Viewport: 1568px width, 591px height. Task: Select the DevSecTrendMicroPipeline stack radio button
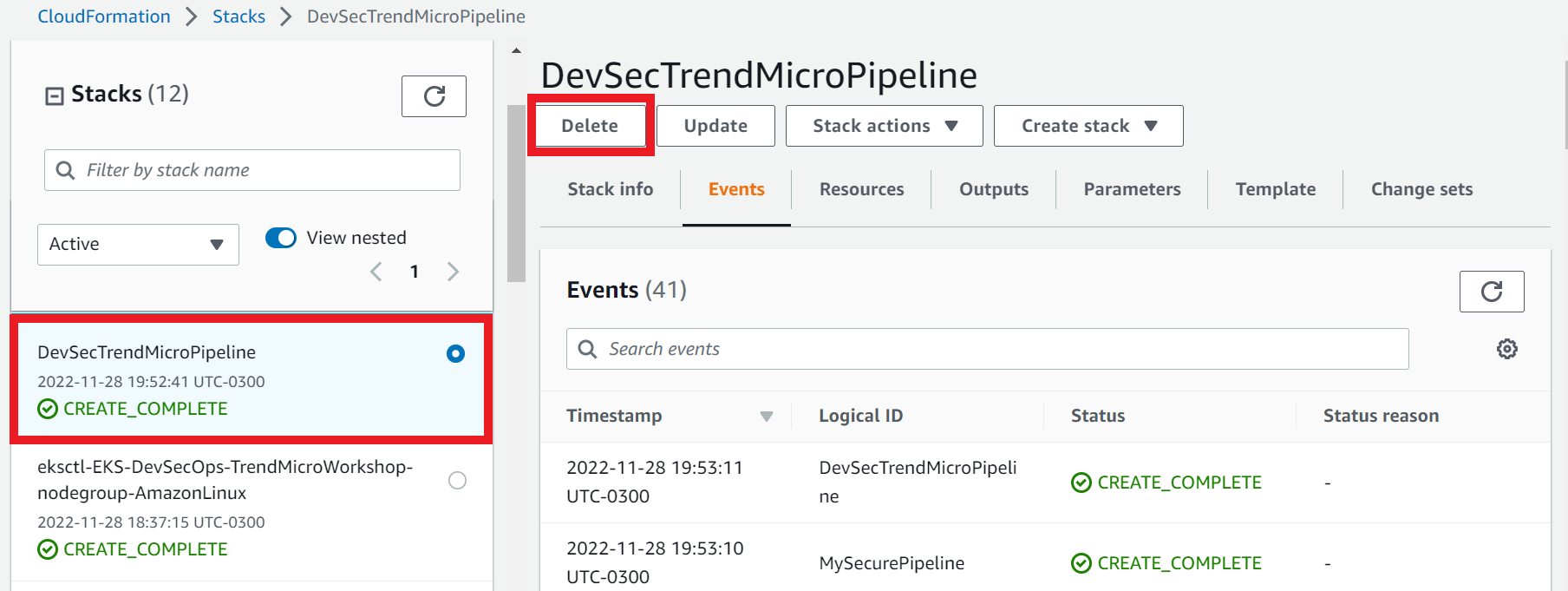pyautogui.click(x=455, y=353)
